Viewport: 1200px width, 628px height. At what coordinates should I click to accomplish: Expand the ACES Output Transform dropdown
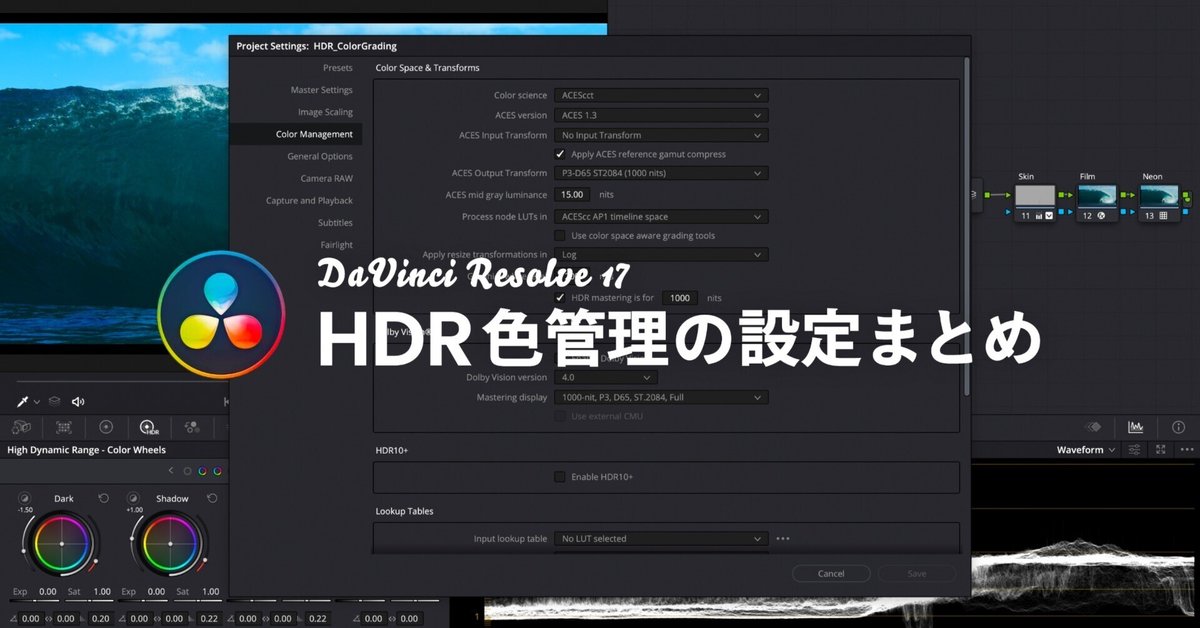click(660, 173)
